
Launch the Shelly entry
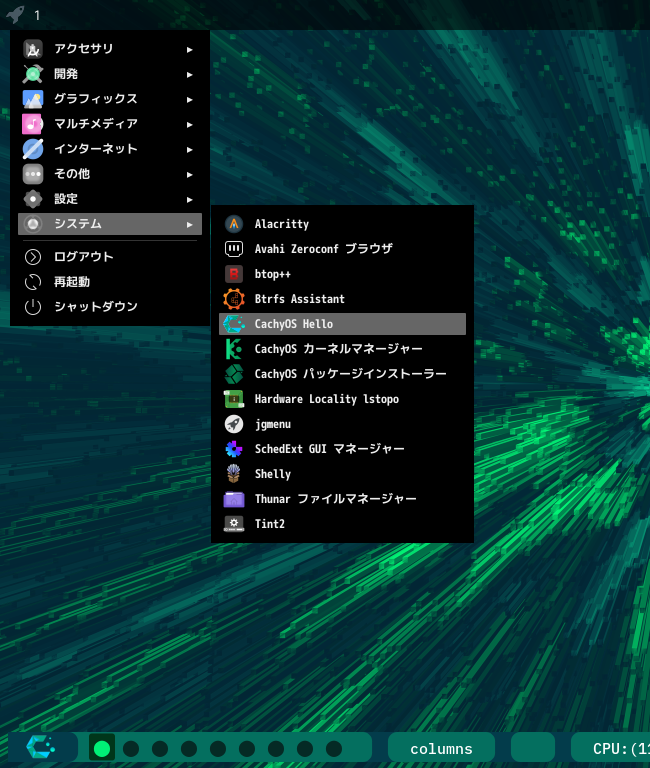click(342, 474)
